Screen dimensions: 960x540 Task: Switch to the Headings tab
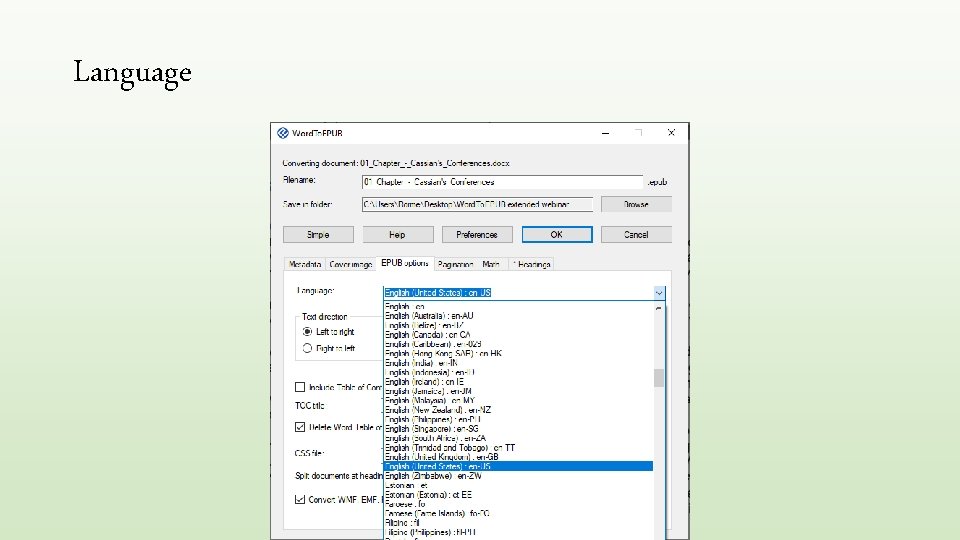point(531,264)
